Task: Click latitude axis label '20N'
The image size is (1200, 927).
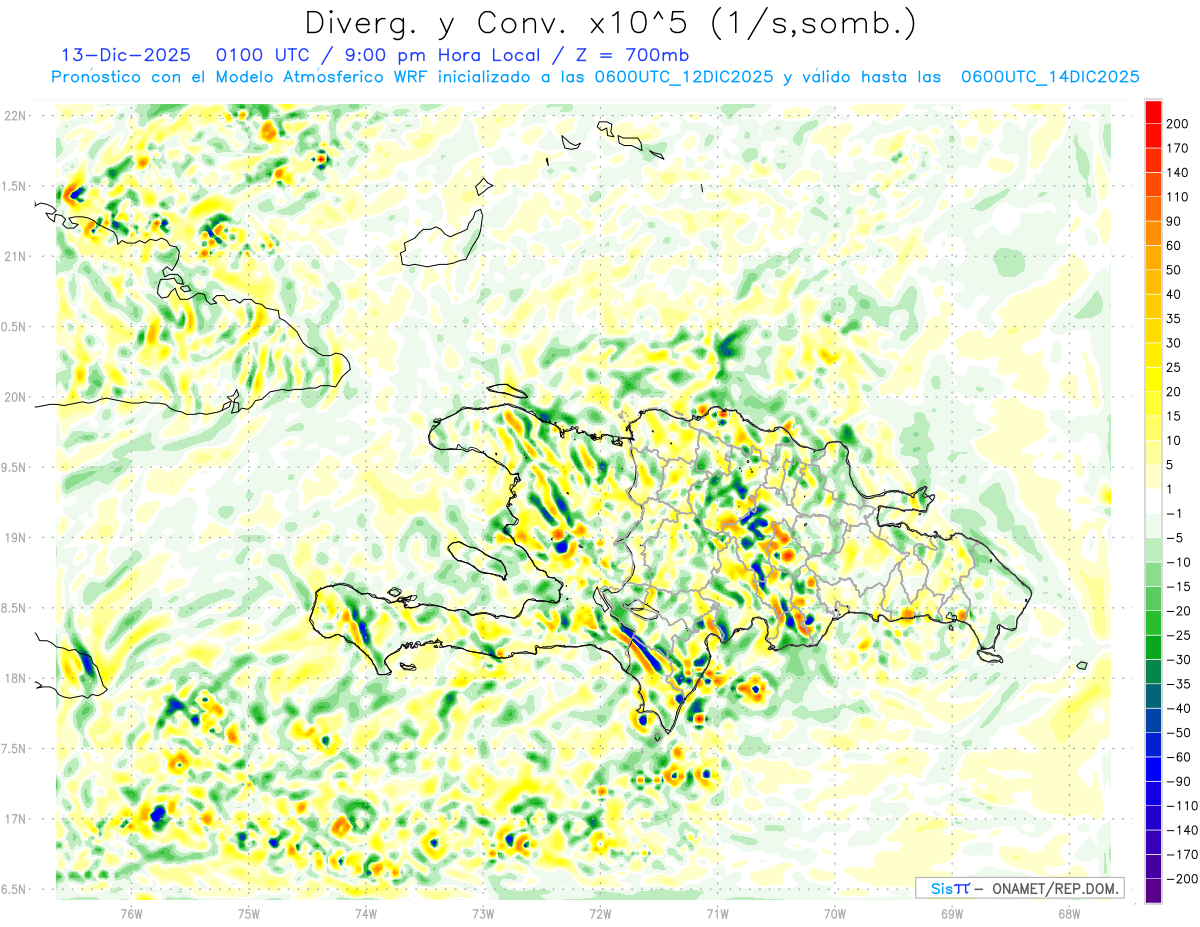Action: (15, 397)
